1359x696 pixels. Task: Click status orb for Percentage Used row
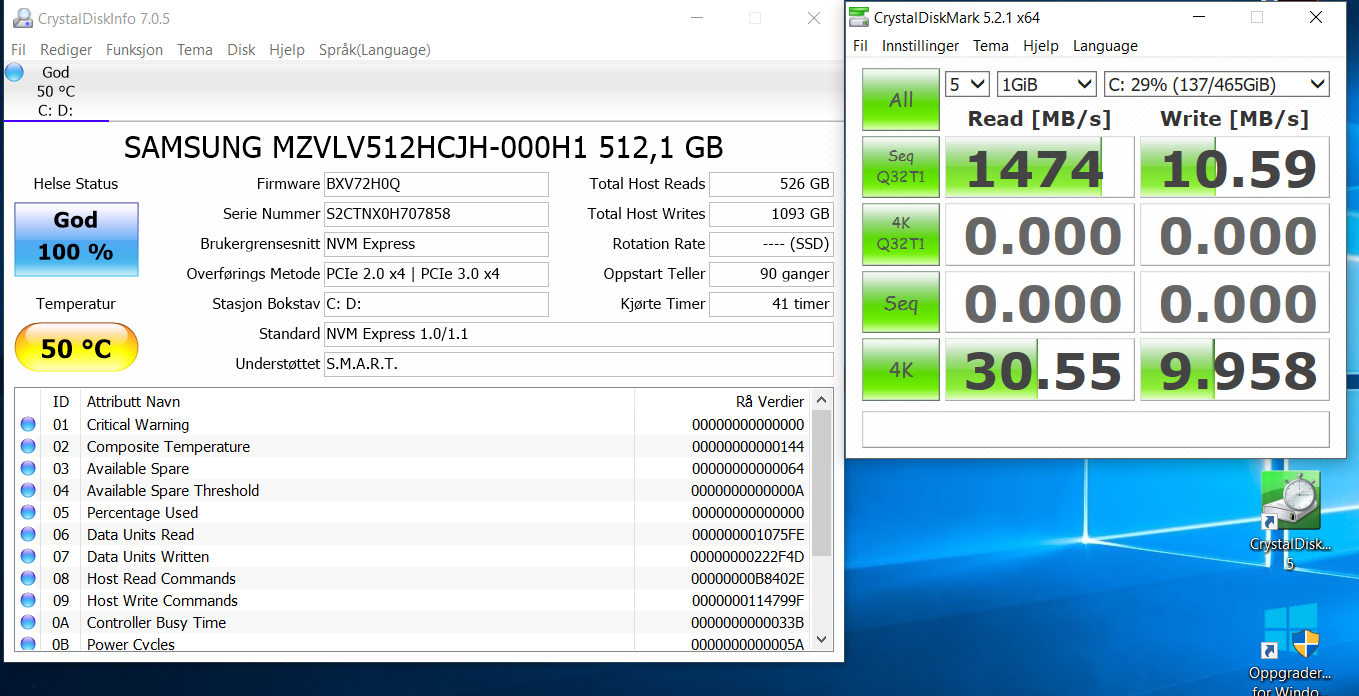pyautogui.click(x=28, y=513)
